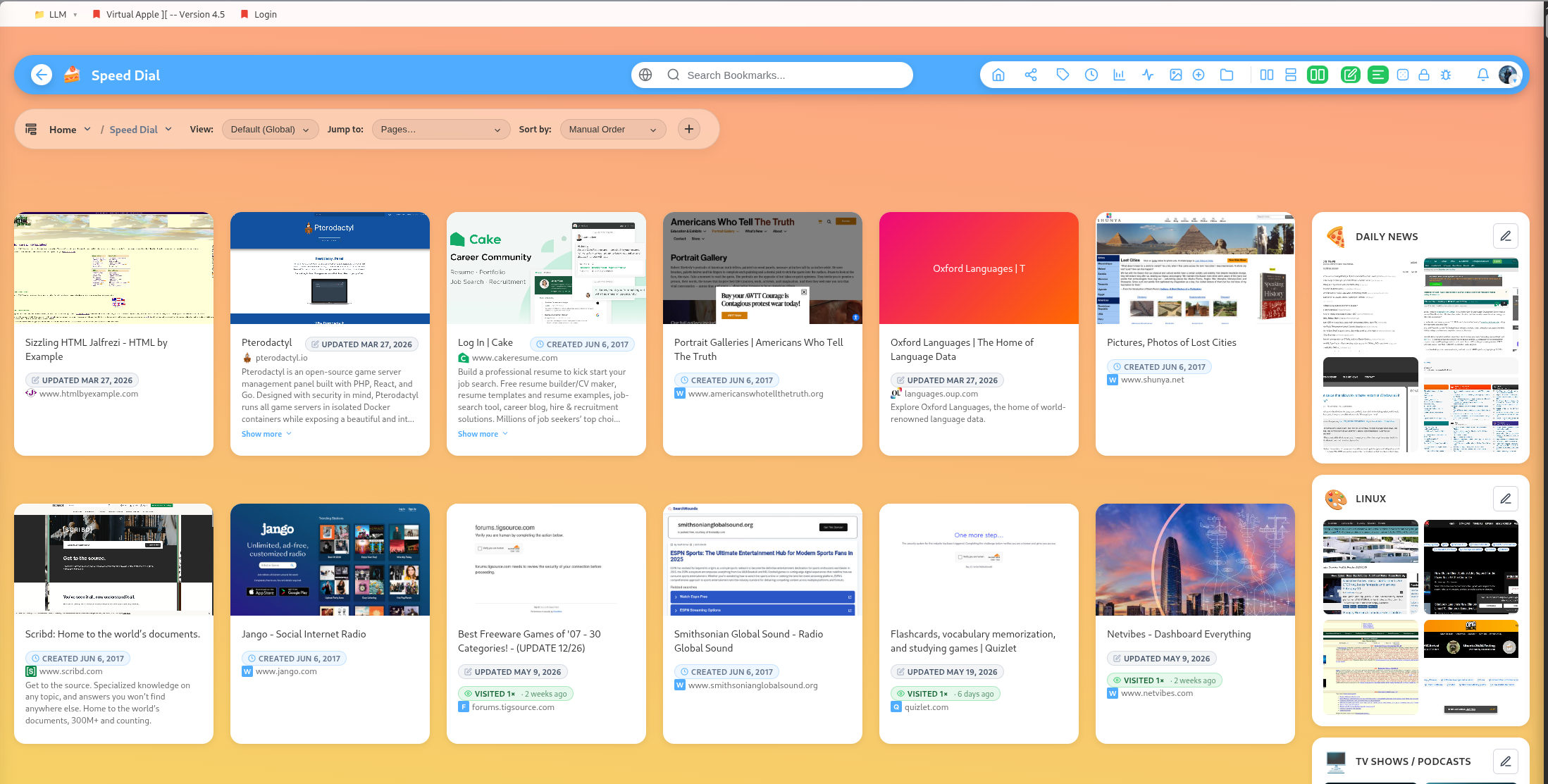Image resolution: width=1548 pixels, height=784 pixels.
Task: Edit the DAILY NEWS group
Action: [1506, 236]
